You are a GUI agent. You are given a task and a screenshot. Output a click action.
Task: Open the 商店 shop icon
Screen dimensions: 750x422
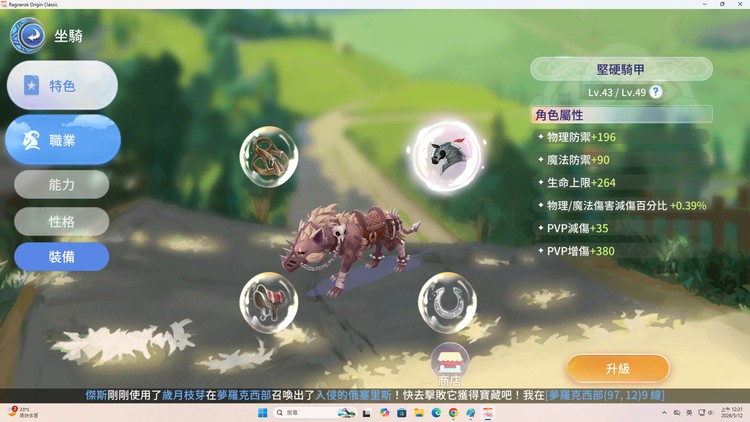pos(449,365)
